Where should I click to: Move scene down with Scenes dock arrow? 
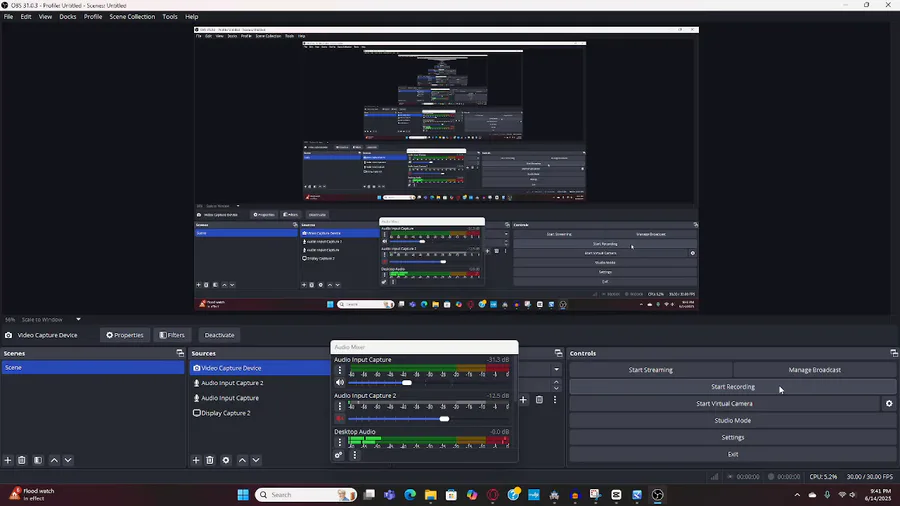click(x=68, y=460)
